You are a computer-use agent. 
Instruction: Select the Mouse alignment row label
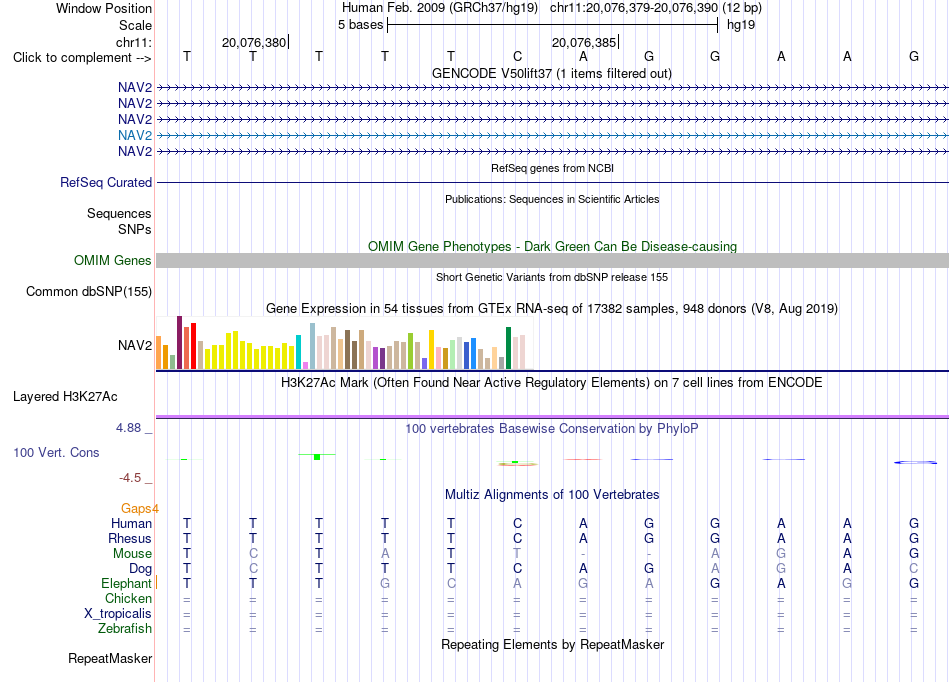pyautogui.click(x=132, y=554)
